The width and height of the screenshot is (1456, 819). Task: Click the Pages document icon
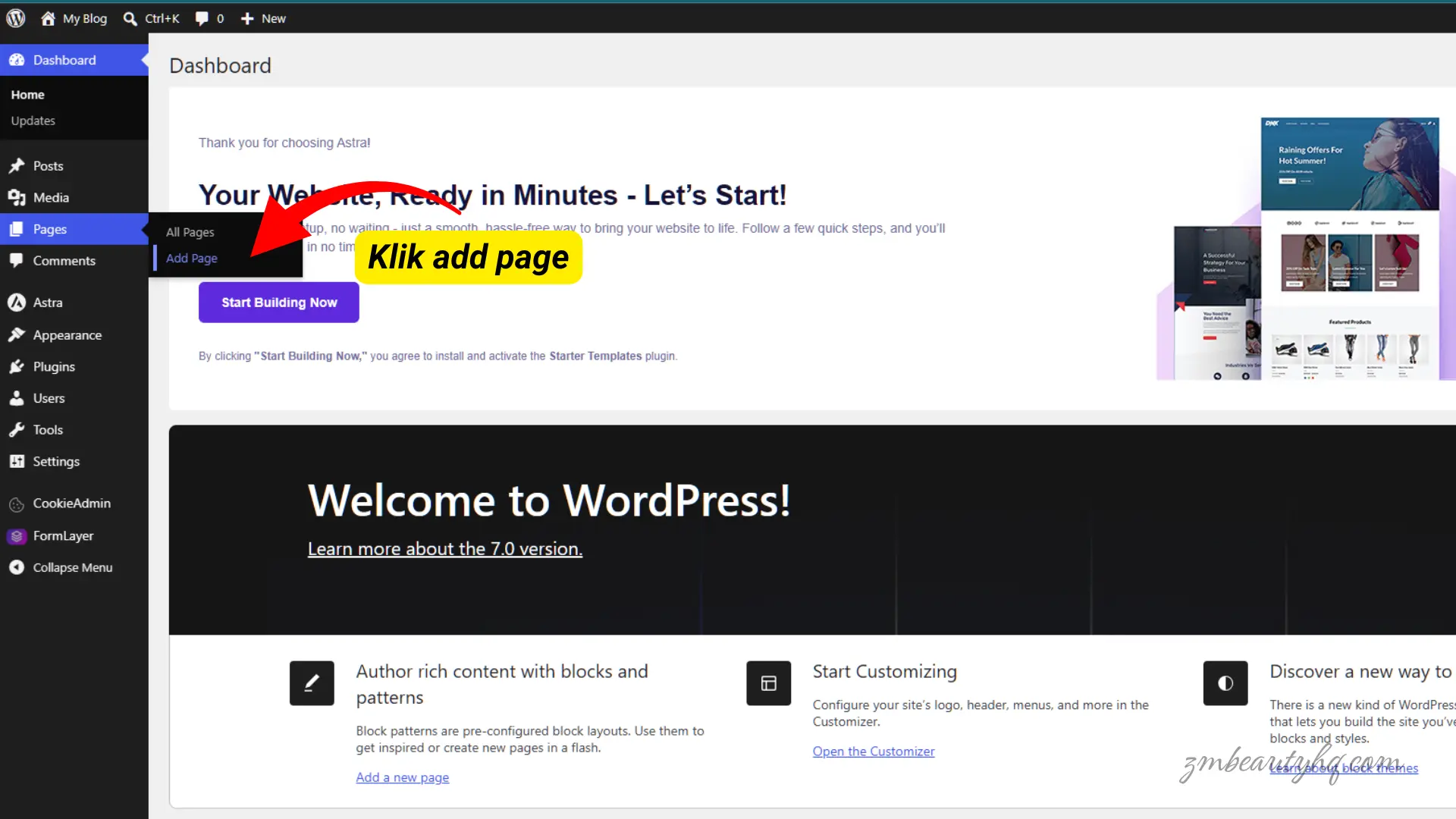pyautogui.click(x=17, y=229)
